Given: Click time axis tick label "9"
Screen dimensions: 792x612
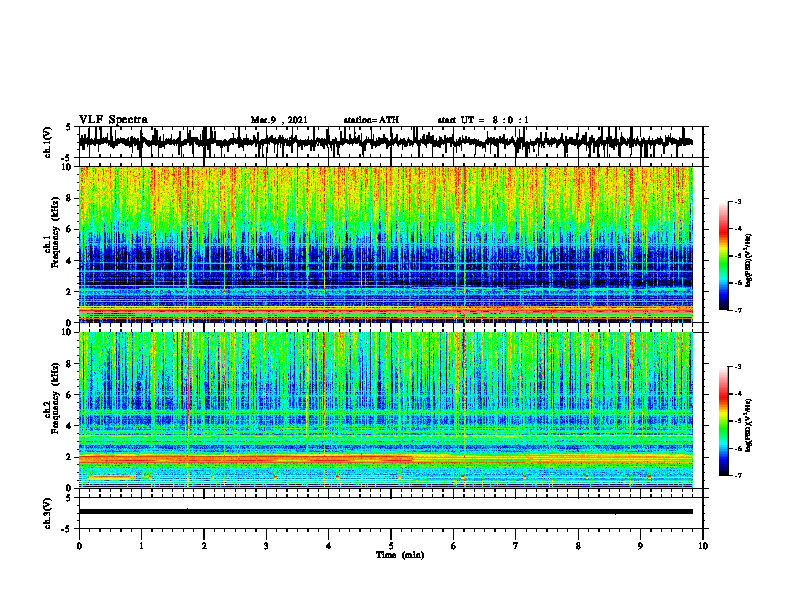Looking at the screenshot, I should click(x=640, y=546).
